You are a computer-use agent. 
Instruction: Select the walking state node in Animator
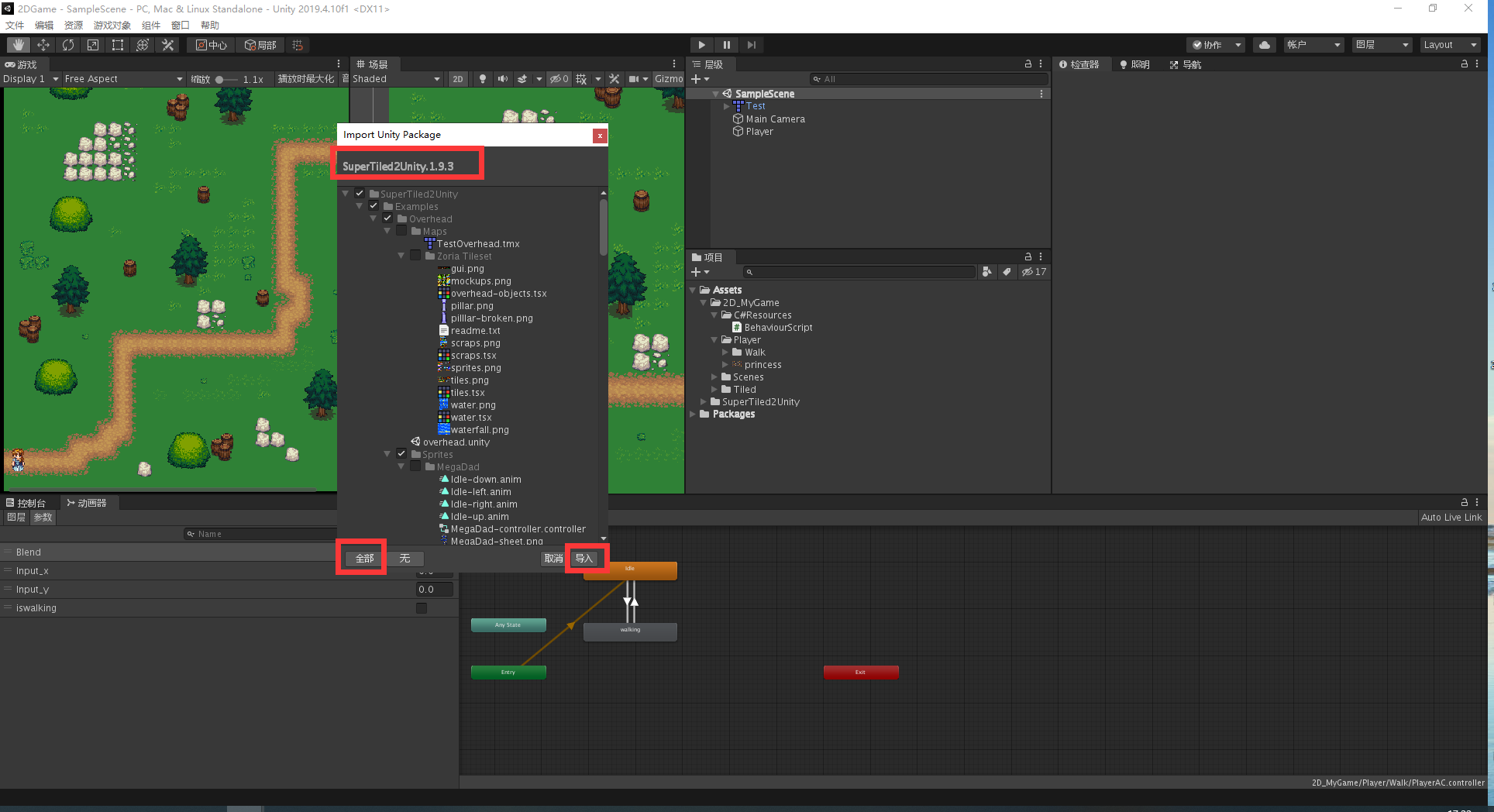coord(629,631)
